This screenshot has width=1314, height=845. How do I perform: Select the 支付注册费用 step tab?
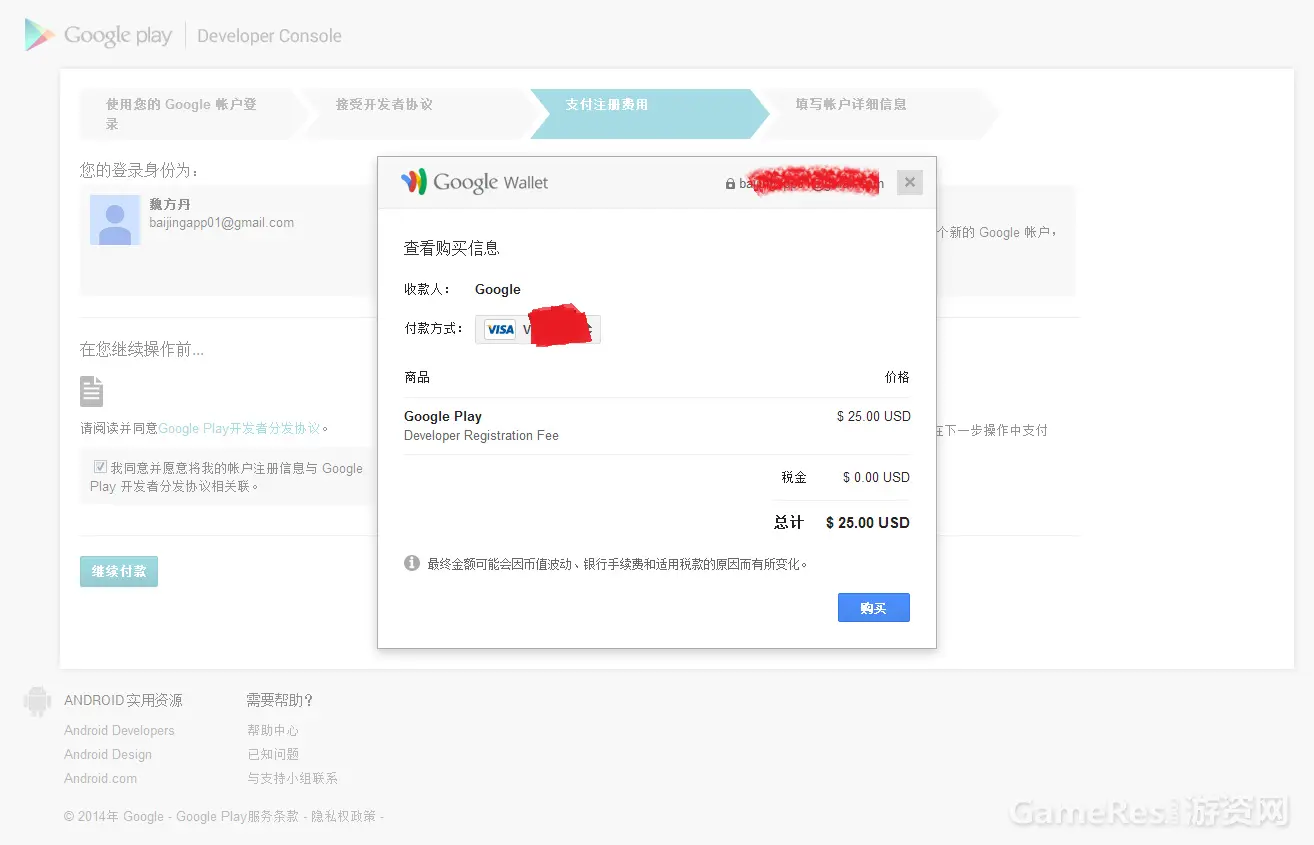click(x=647, y=113)
